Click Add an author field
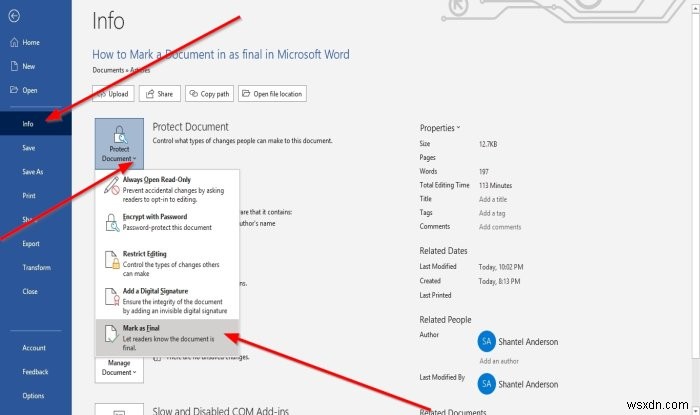 click(499, 361)
